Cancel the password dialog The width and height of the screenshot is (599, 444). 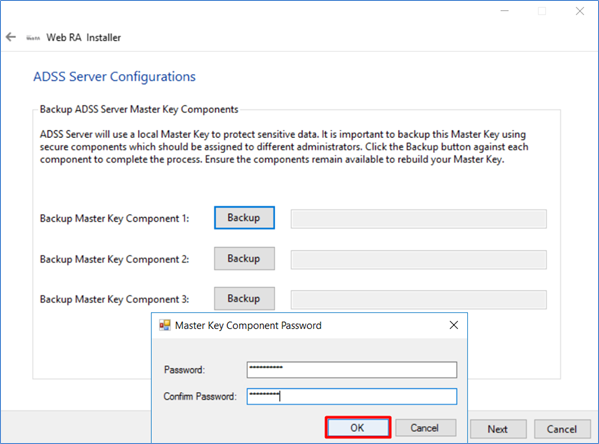click(x=426, y=428)
